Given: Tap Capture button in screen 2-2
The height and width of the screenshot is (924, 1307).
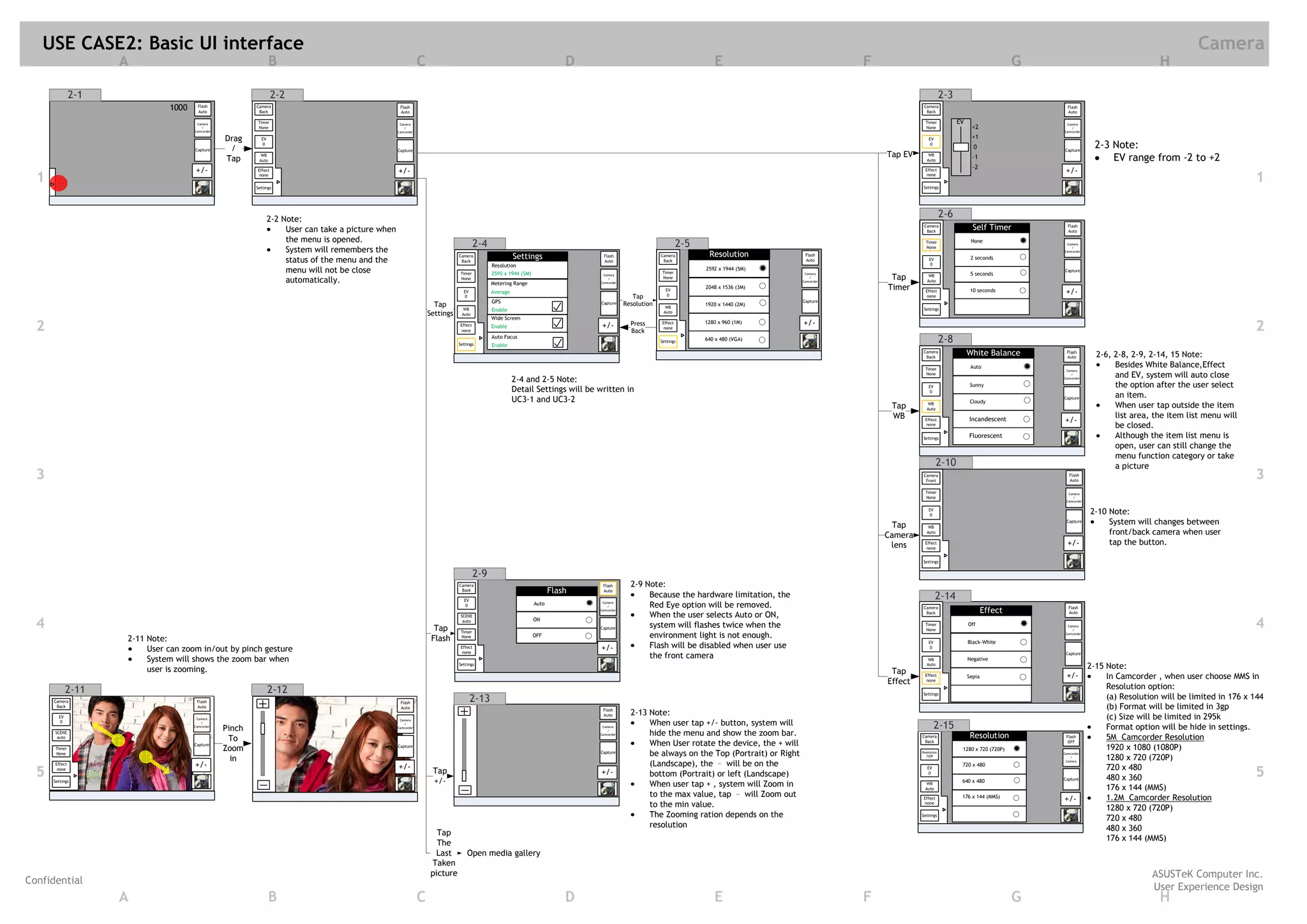Looking at the screenshot, I should click(x=405, y=151).
